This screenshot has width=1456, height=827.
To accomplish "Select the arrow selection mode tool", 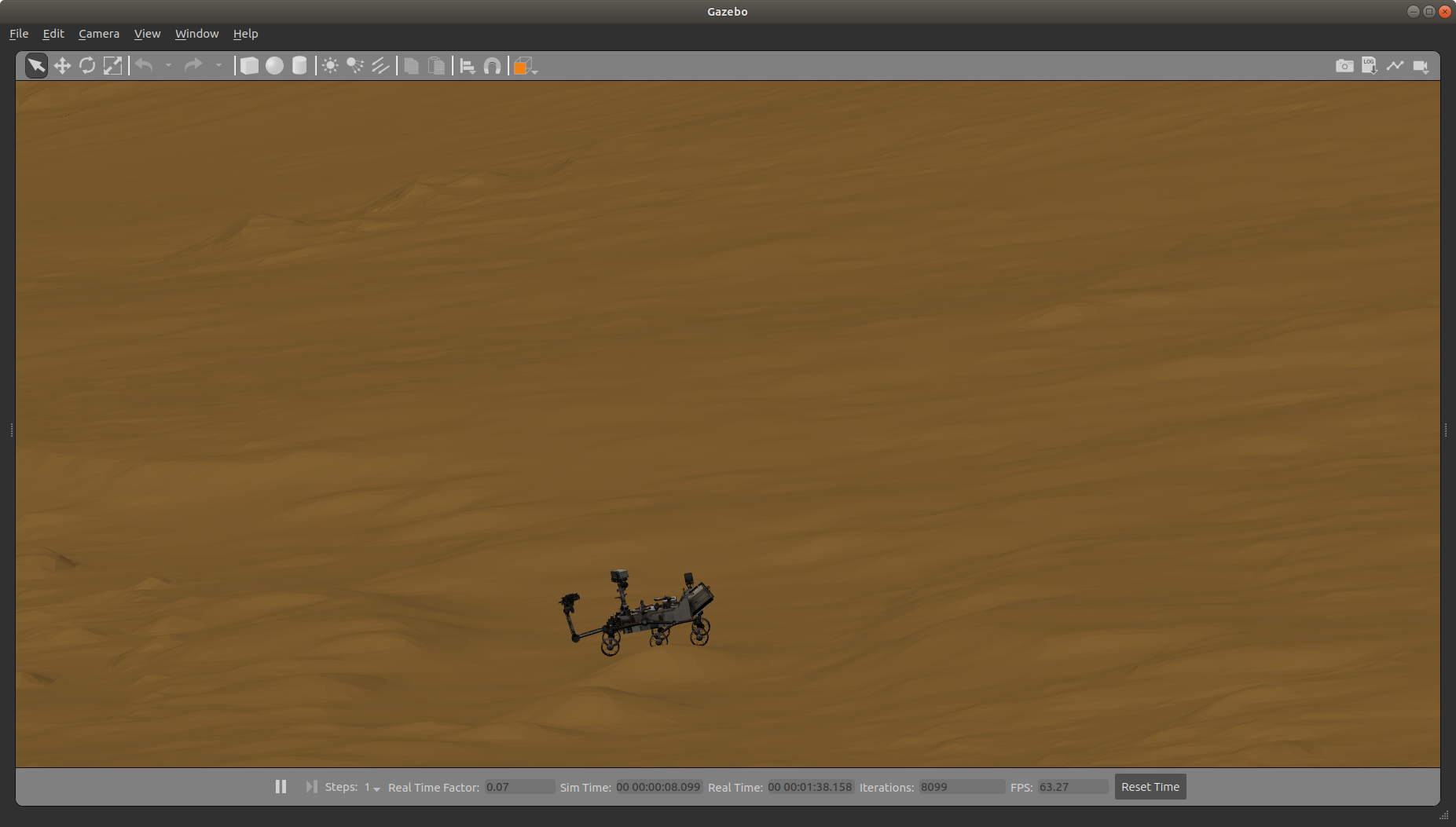I will click(x=36, y=66).
